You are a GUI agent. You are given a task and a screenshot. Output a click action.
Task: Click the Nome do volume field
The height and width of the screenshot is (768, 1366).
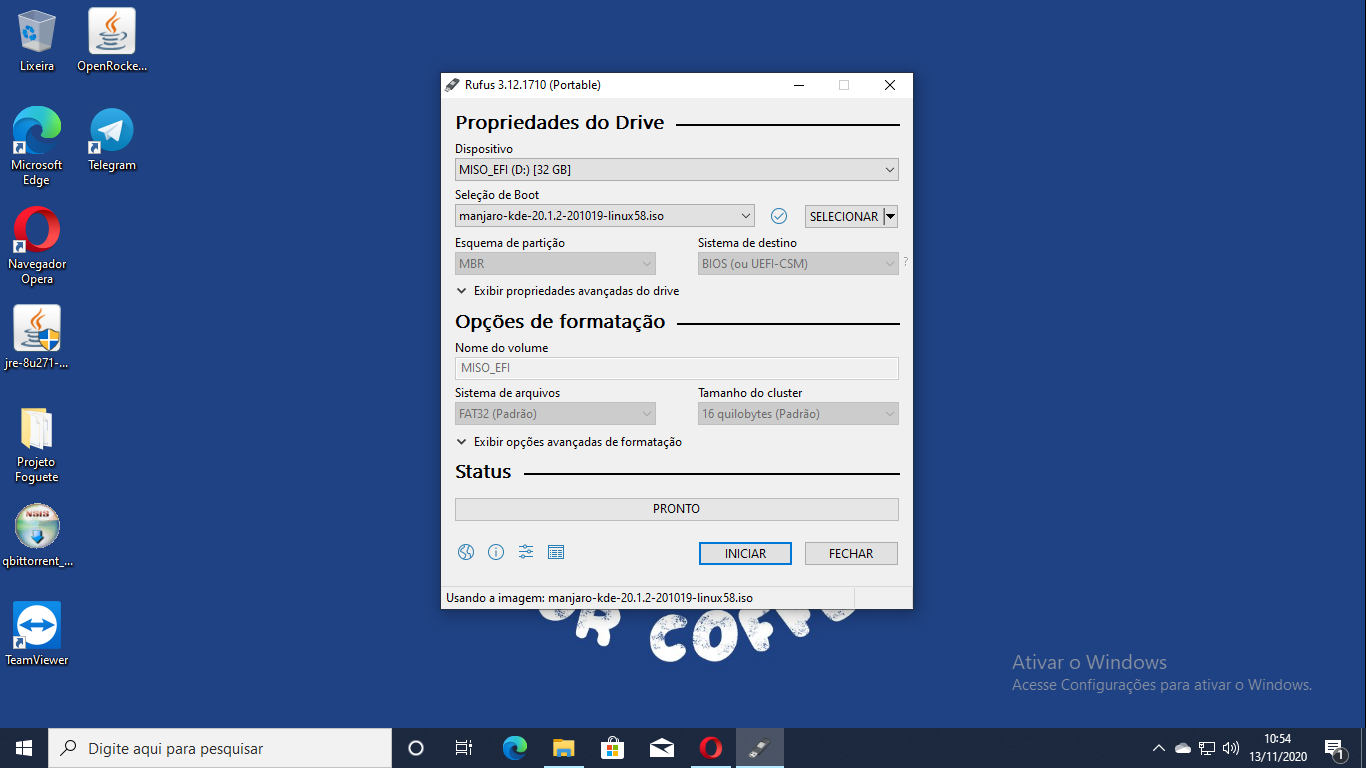pyautogui.click(x=677, y=368)
